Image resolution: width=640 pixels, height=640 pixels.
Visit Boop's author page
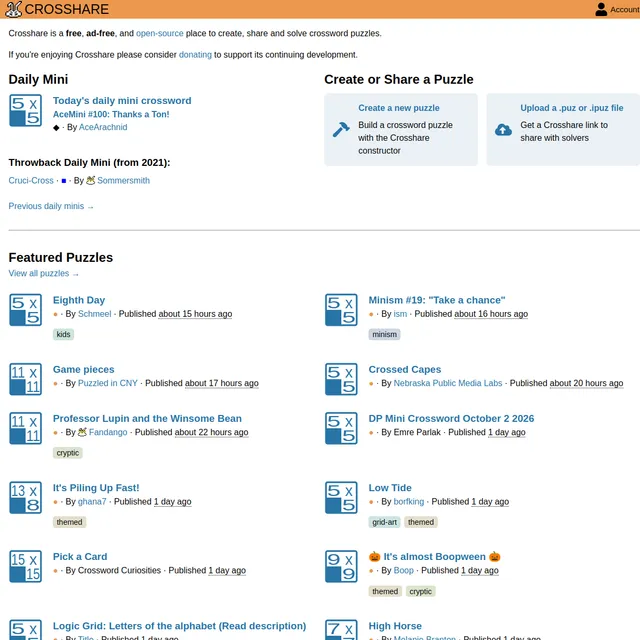tap(403, 571)
